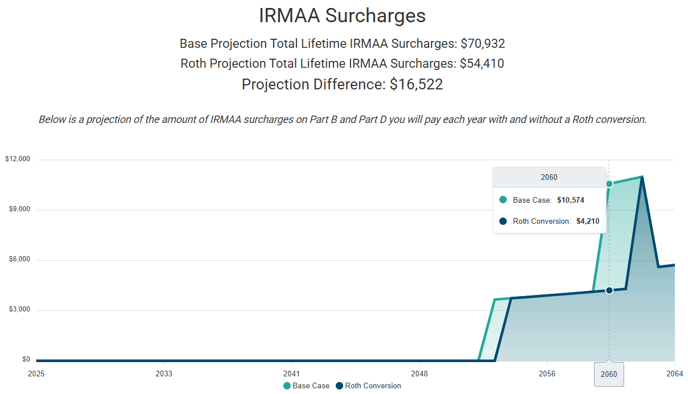Click the Projection Difference $16,522 text
The image size is (688, 394).
click(342, 84)
